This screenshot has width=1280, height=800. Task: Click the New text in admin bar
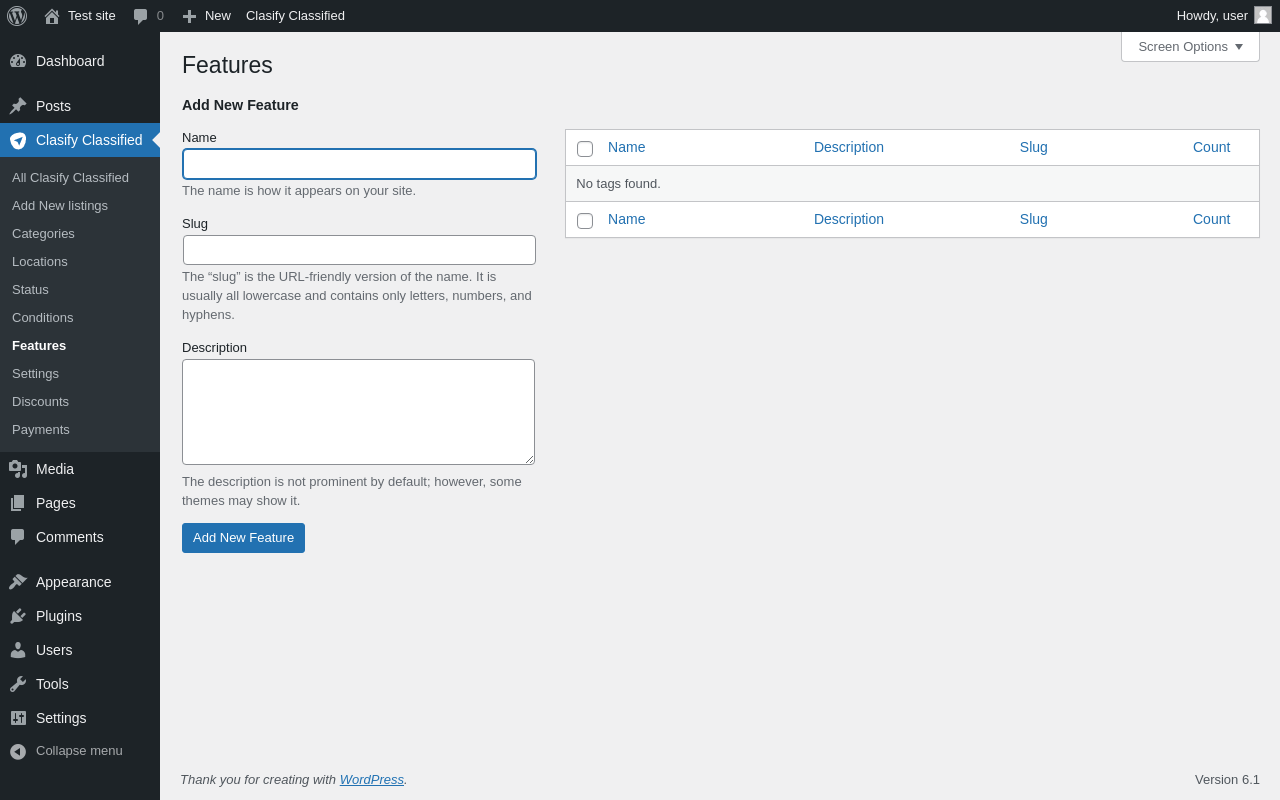(218, 16)
